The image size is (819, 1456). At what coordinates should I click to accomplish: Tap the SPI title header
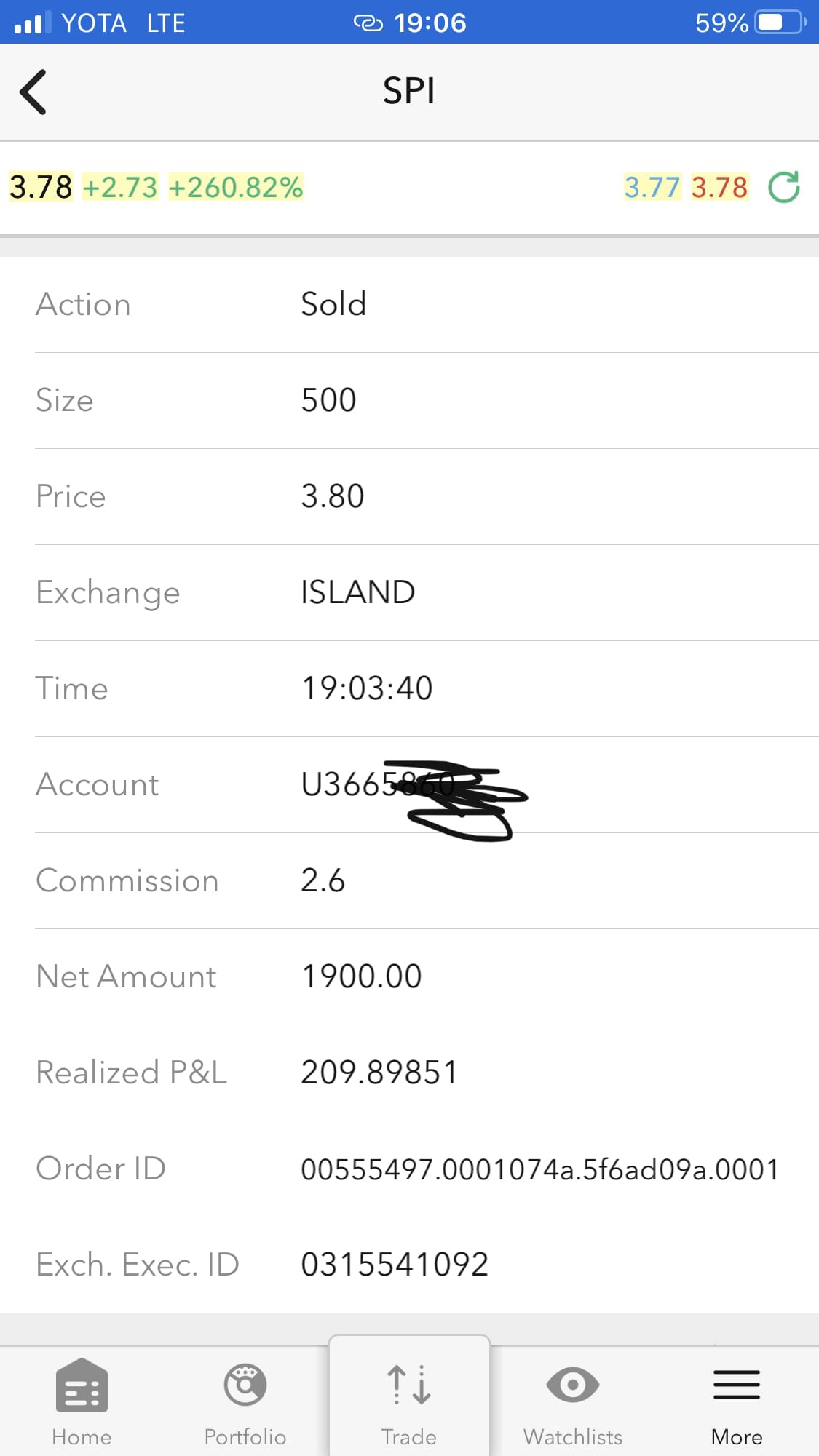coord(409,92)
